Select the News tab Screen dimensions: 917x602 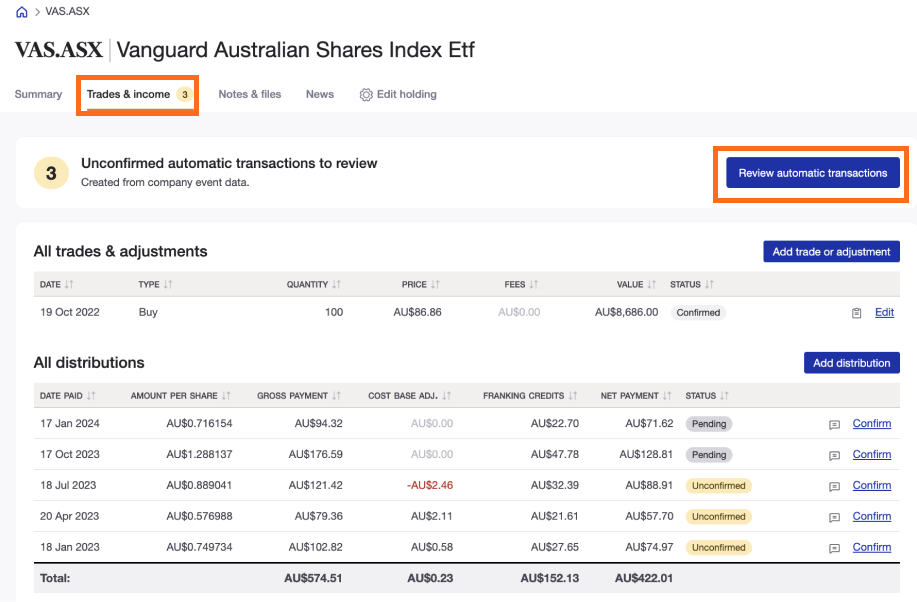coord(319,94)
